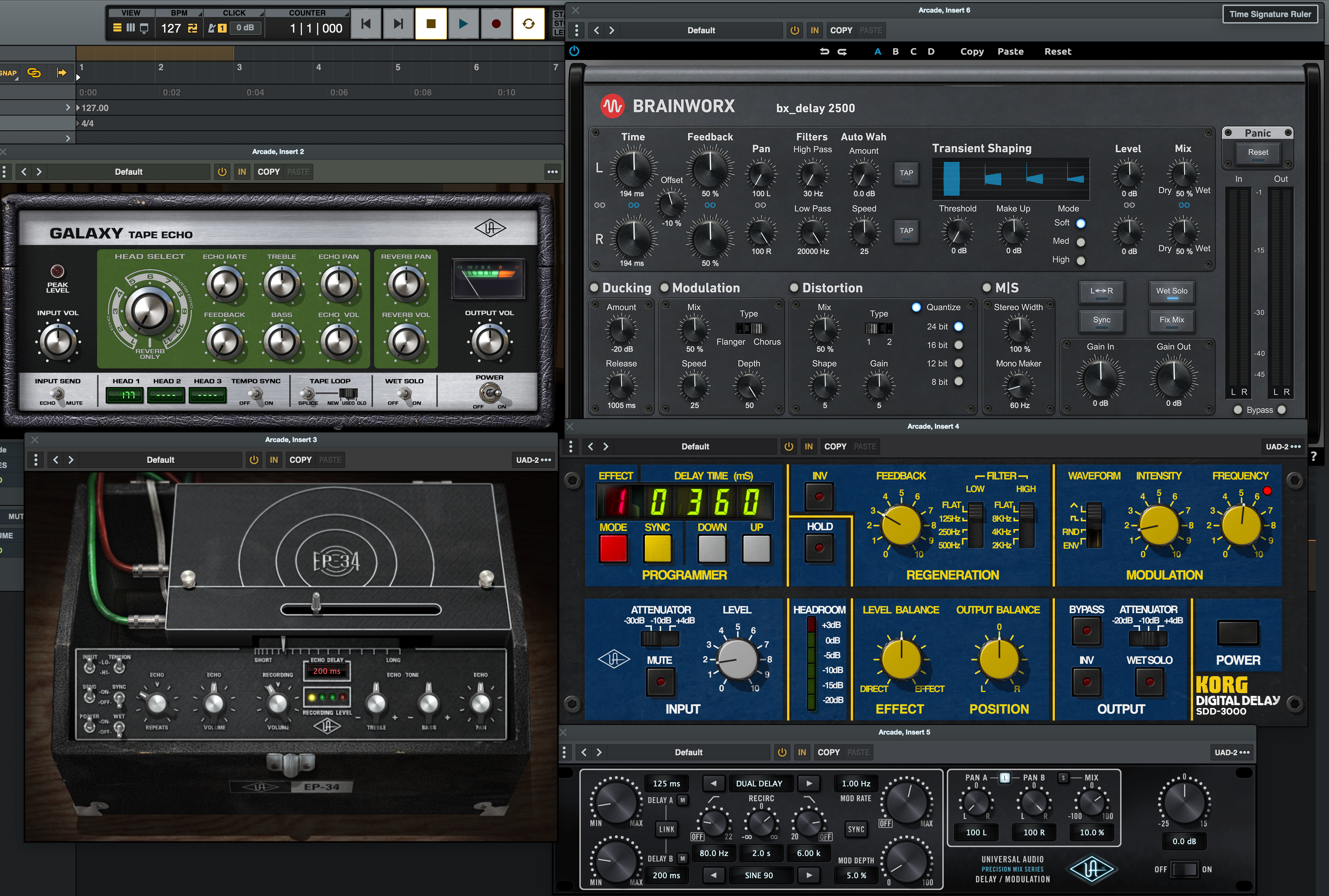Select the 16 bit quantize option
Viewport: 1329px width, 896px height.
click(x=959, y=345)
